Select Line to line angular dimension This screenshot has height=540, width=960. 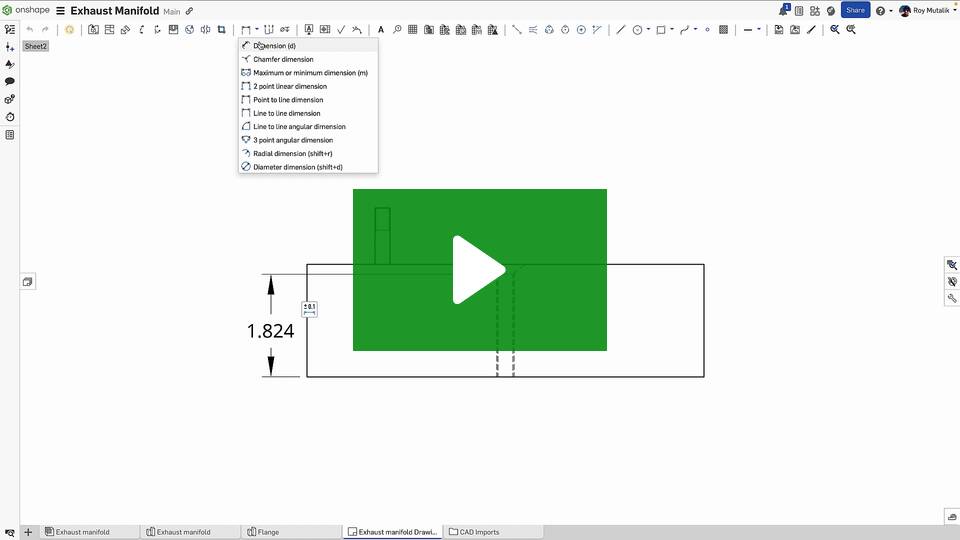point(308,127)
